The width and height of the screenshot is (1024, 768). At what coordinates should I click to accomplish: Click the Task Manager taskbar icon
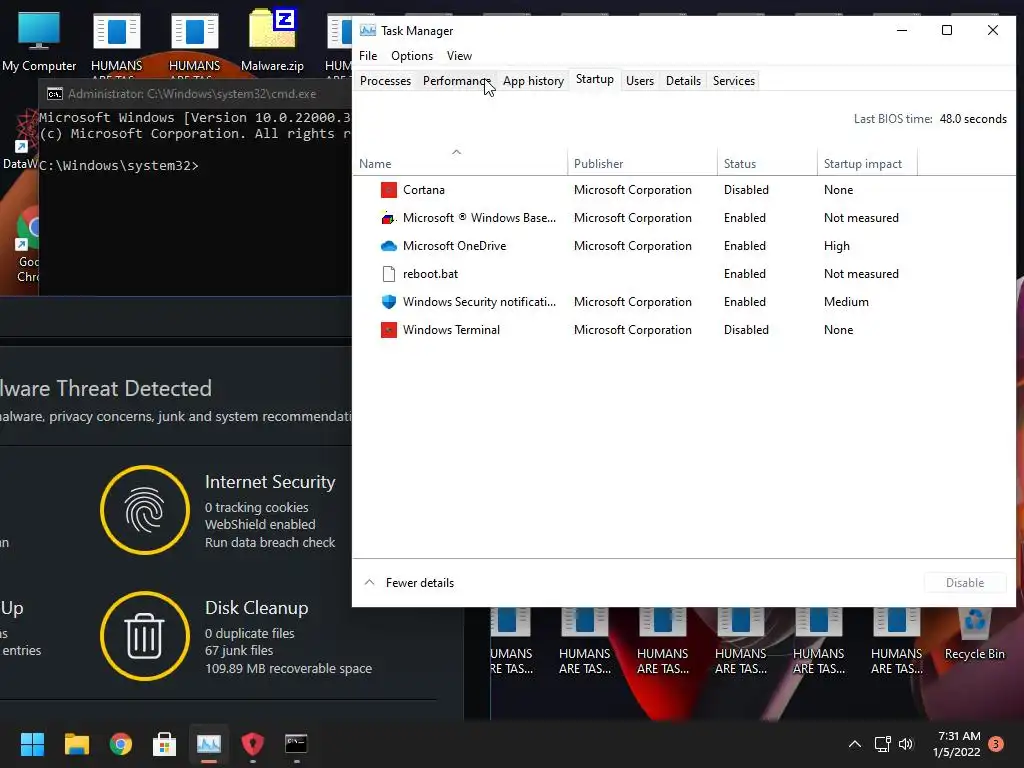point(209,744)
